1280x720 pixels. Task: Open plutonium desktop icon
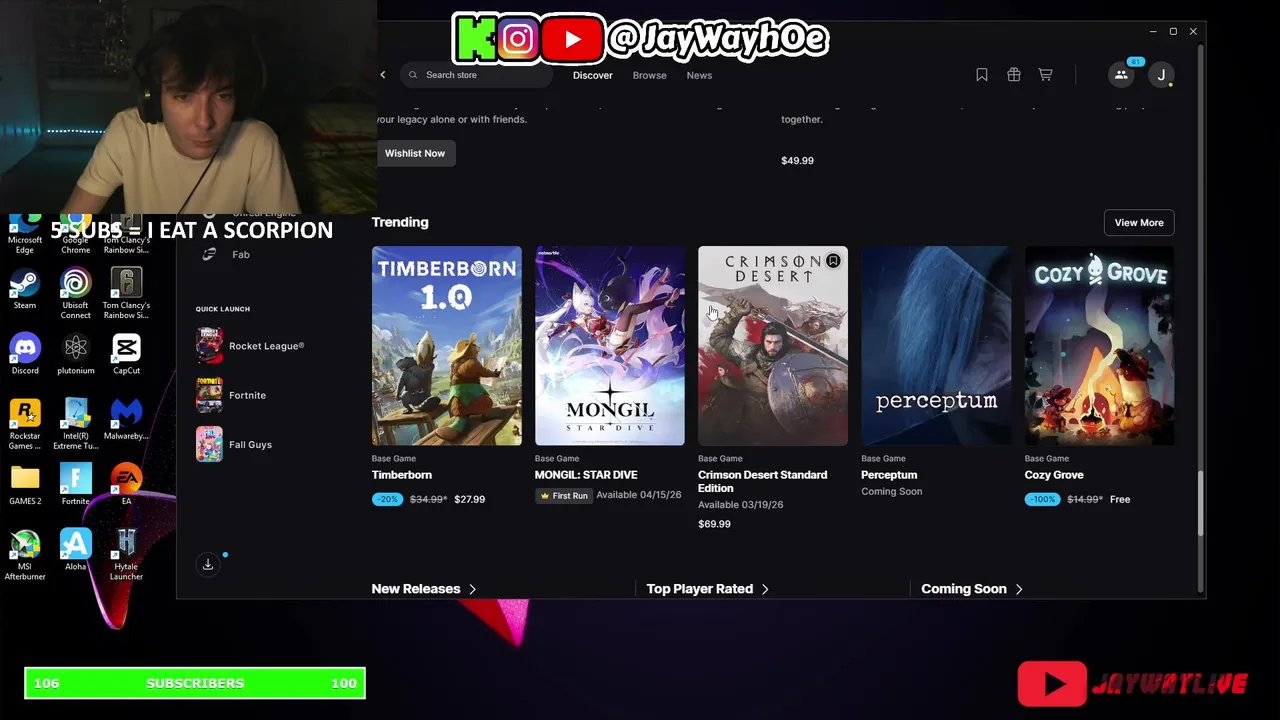click(75, 354)
